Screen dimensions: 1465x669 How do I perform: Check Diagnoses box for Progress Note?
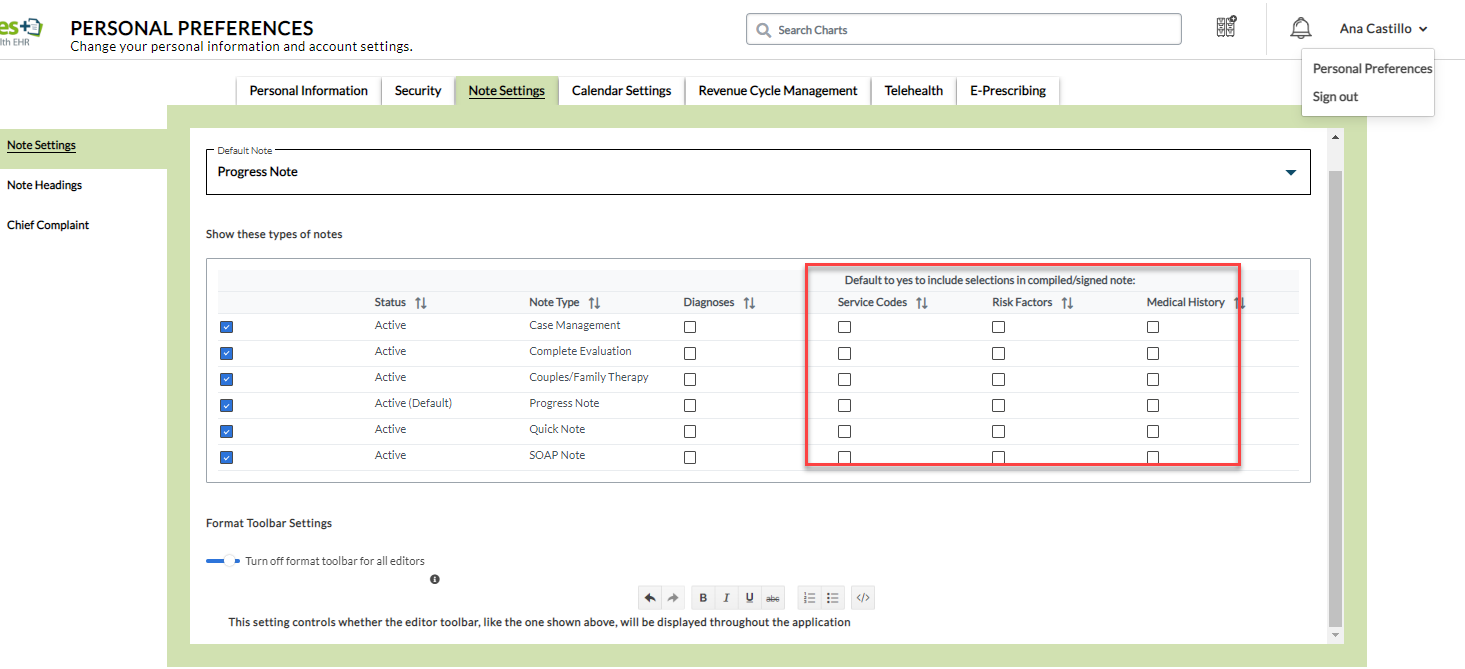coord(690,405)
